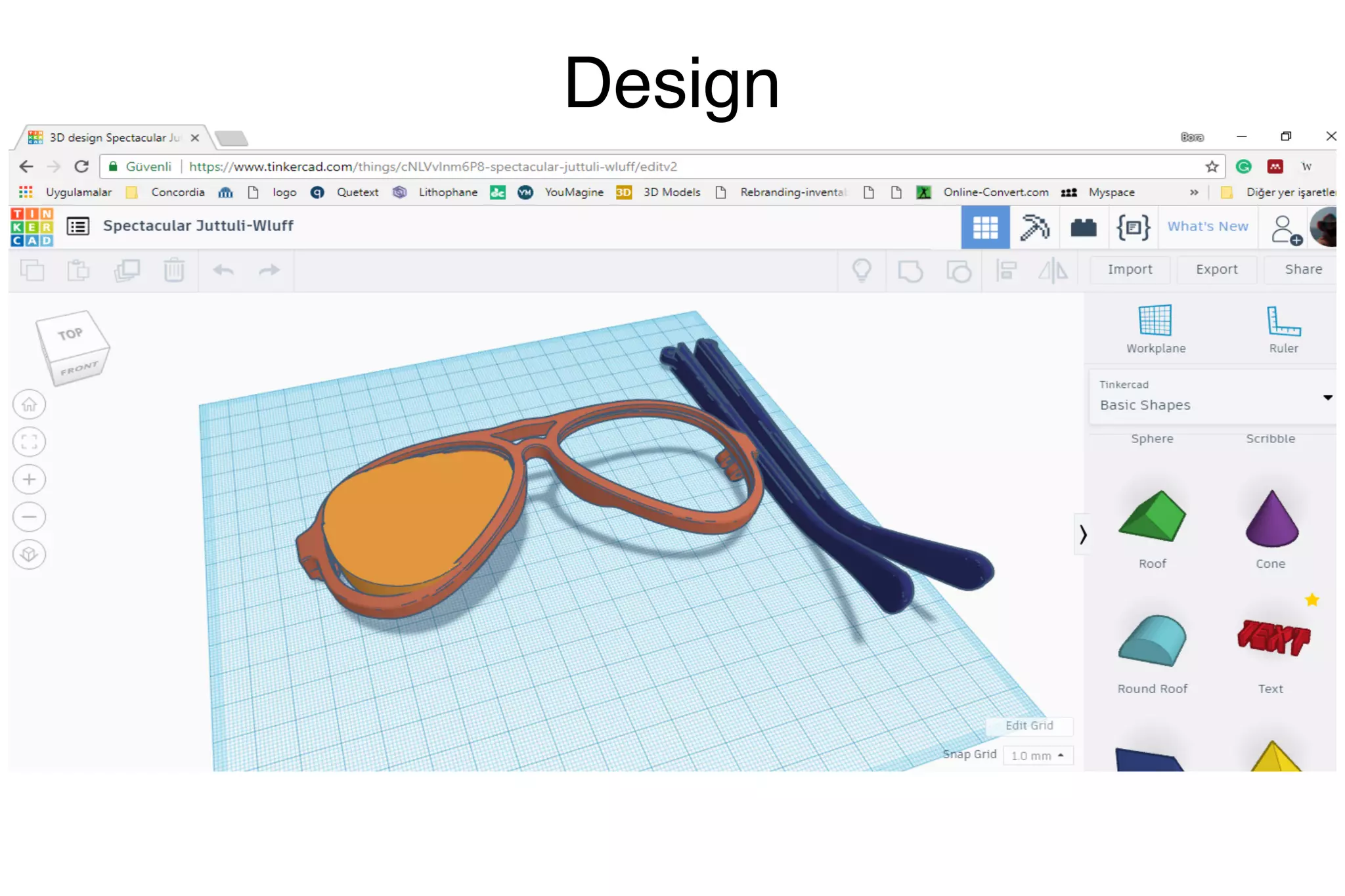This screenshot has width=1345, height=896.
Task: Open the Concordia bookmark
Action: [x=165, y=192]
